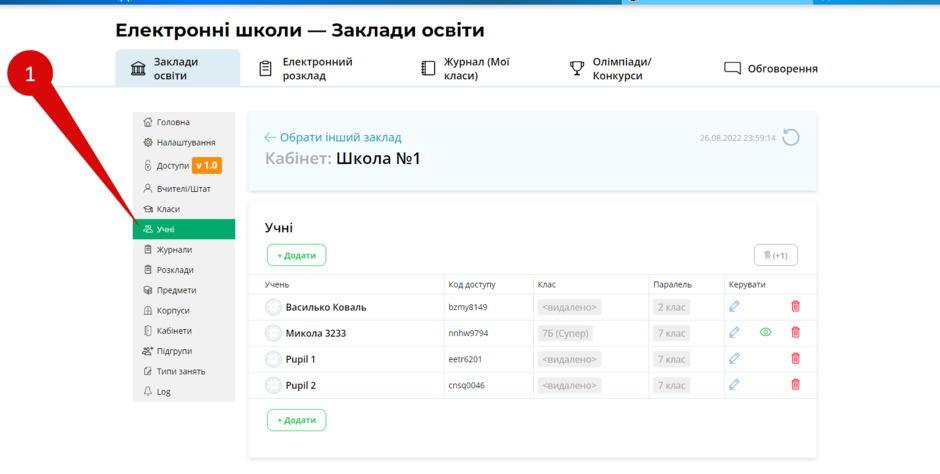Open Предмети in the sidebar
The height and width of the screenshot is (474, 940).
coord(183,290)
